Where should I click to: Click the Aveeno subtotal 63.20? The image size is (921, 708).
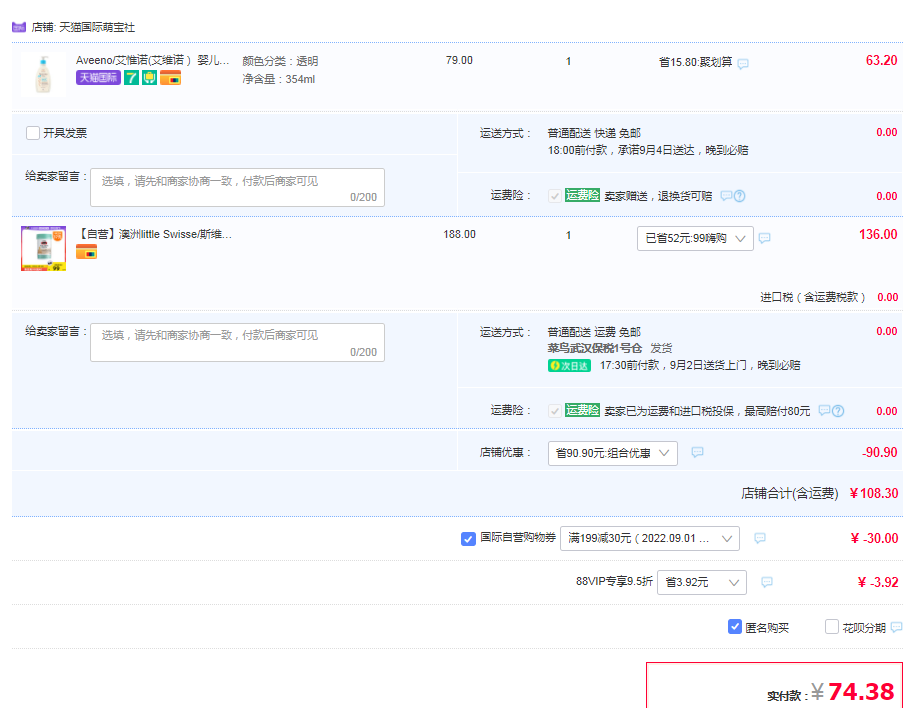click(881, 61)
